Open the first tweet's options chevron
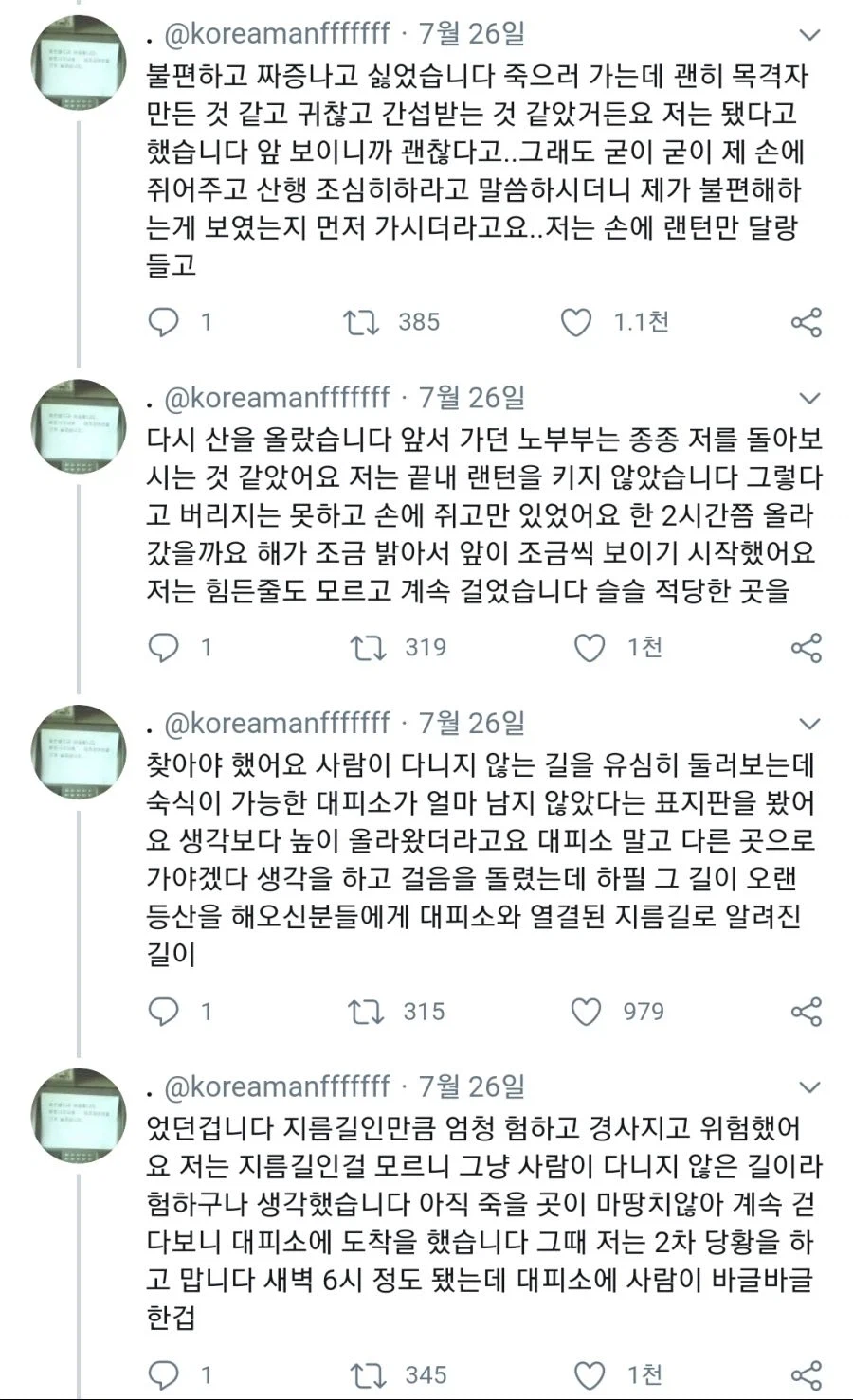The width and height of the screenshot is (853, 1400). [808, 33]
